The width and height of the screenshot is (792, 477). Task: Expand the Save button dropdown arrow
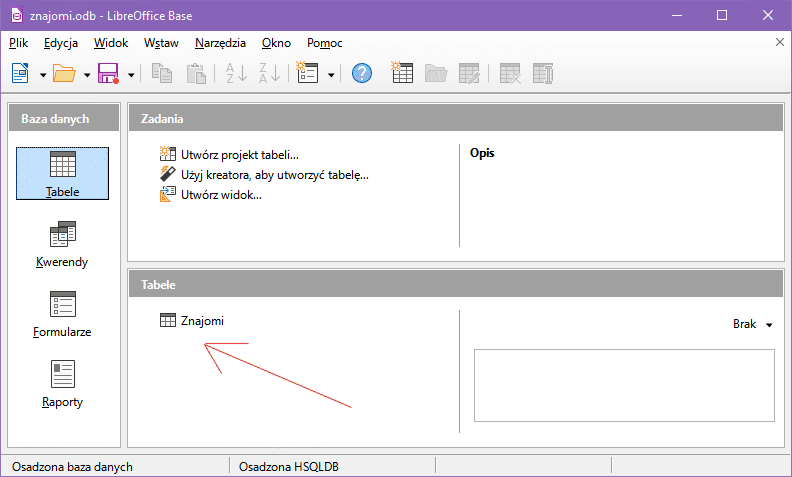tap(130, 74)
